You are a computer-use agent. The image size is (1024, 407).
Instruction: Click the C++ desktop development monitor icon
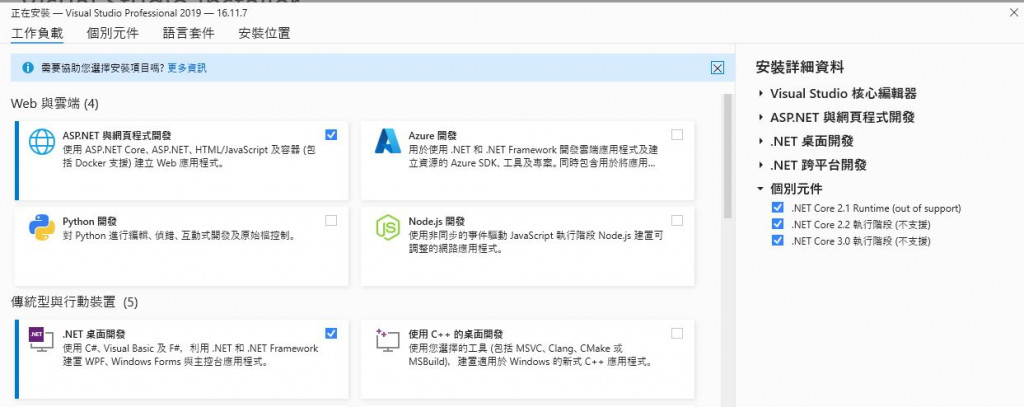pos(387,340)
